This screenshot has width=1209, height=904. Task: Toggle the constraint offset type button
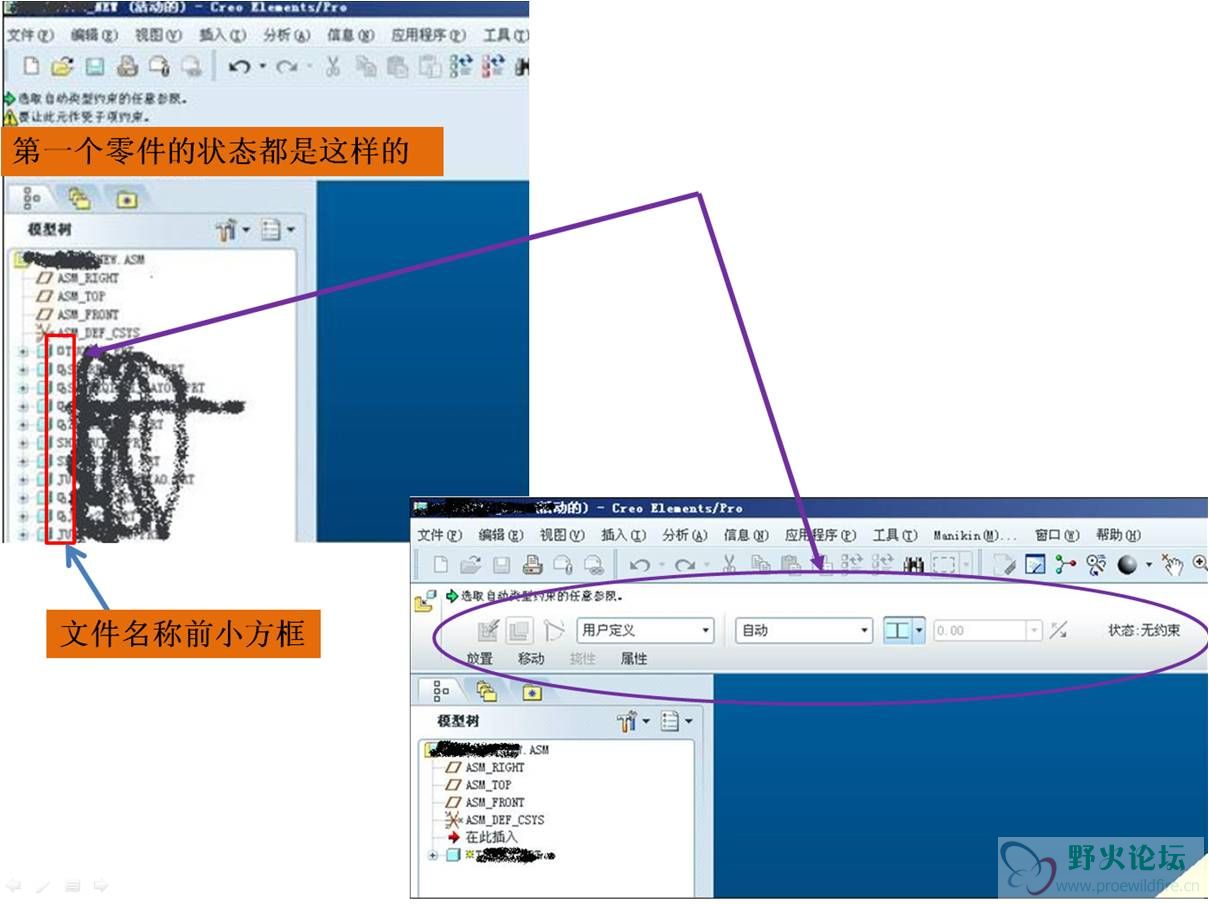pyautogui.click(x=897, y=630)
